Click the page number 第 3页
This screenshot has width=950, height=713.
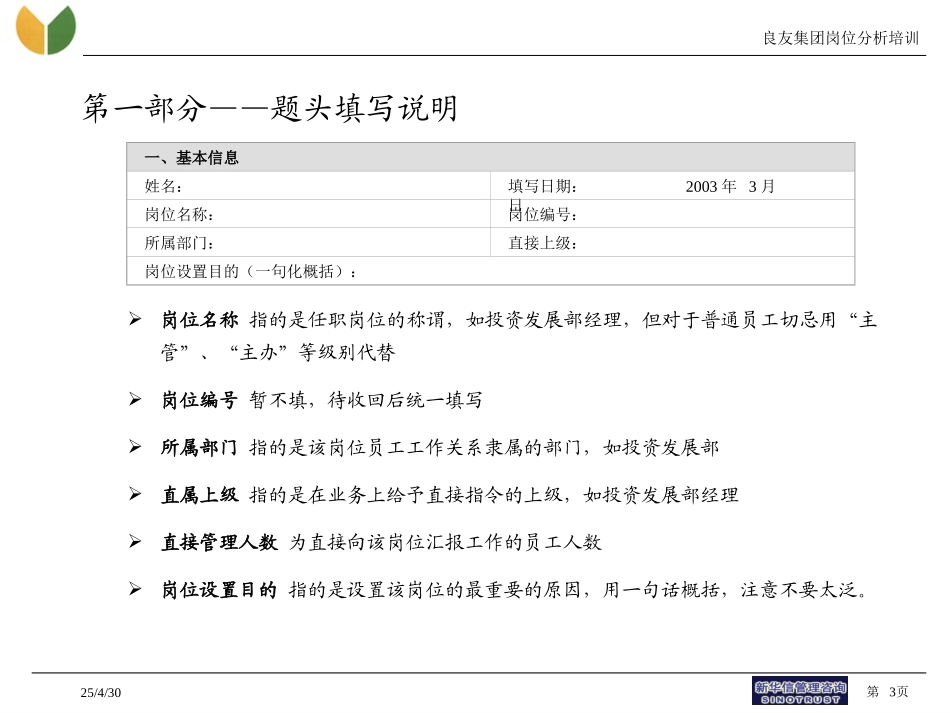[888, 691]
